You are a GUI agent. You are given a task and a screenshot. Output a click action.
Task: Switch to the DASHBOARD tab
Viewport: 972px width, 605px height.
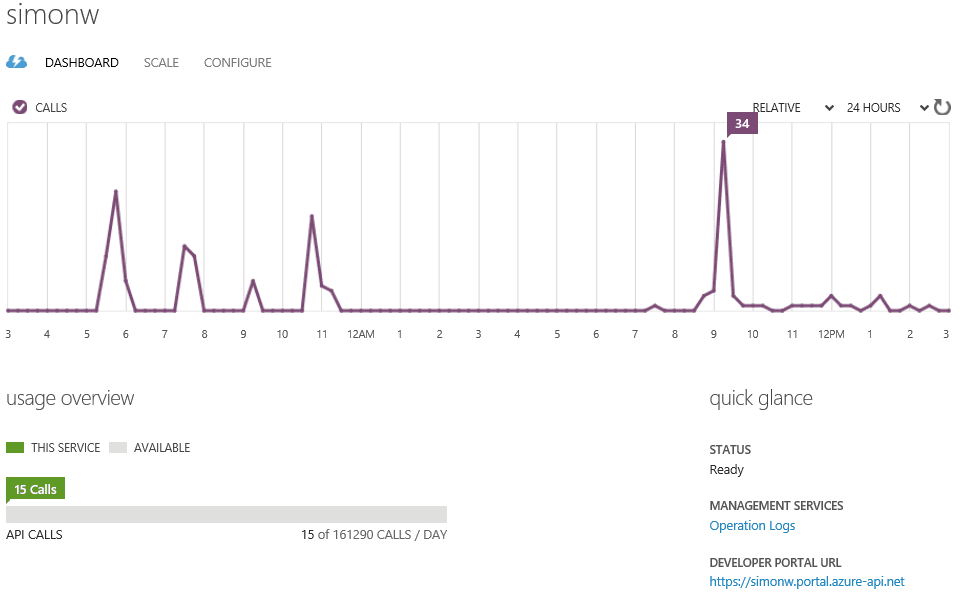click(x=82, y=63)
